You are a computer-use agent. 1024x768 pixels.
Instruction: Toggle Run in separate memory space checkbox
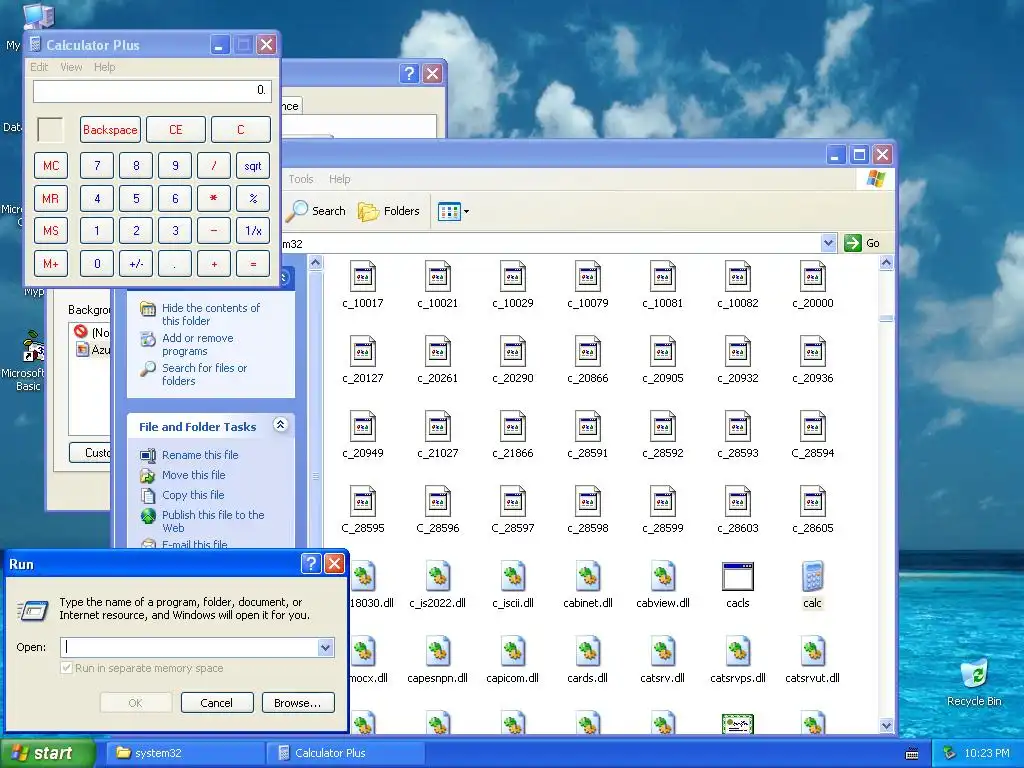pyautogui.click(x=66, y=668)
